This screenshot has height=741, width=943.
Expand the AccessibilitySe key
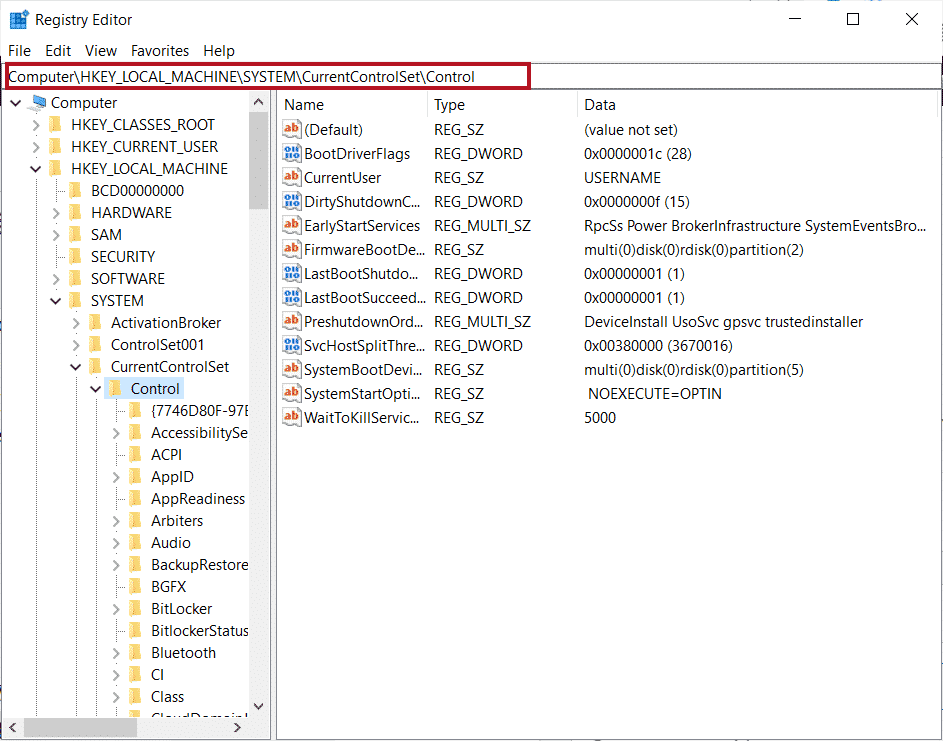click(x=116, y=433)
